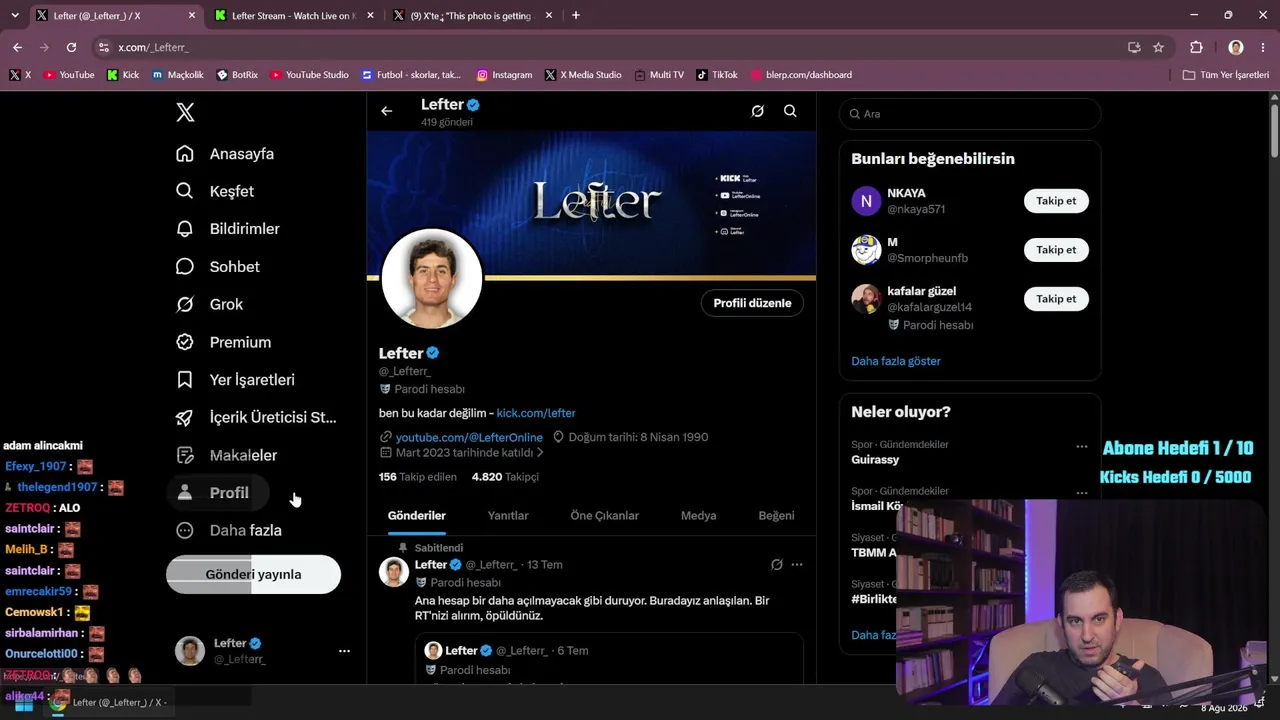Open Tüm Yer İşaretleri folder
Screen dimensions: 1280x720
(x=1225, y=75)
